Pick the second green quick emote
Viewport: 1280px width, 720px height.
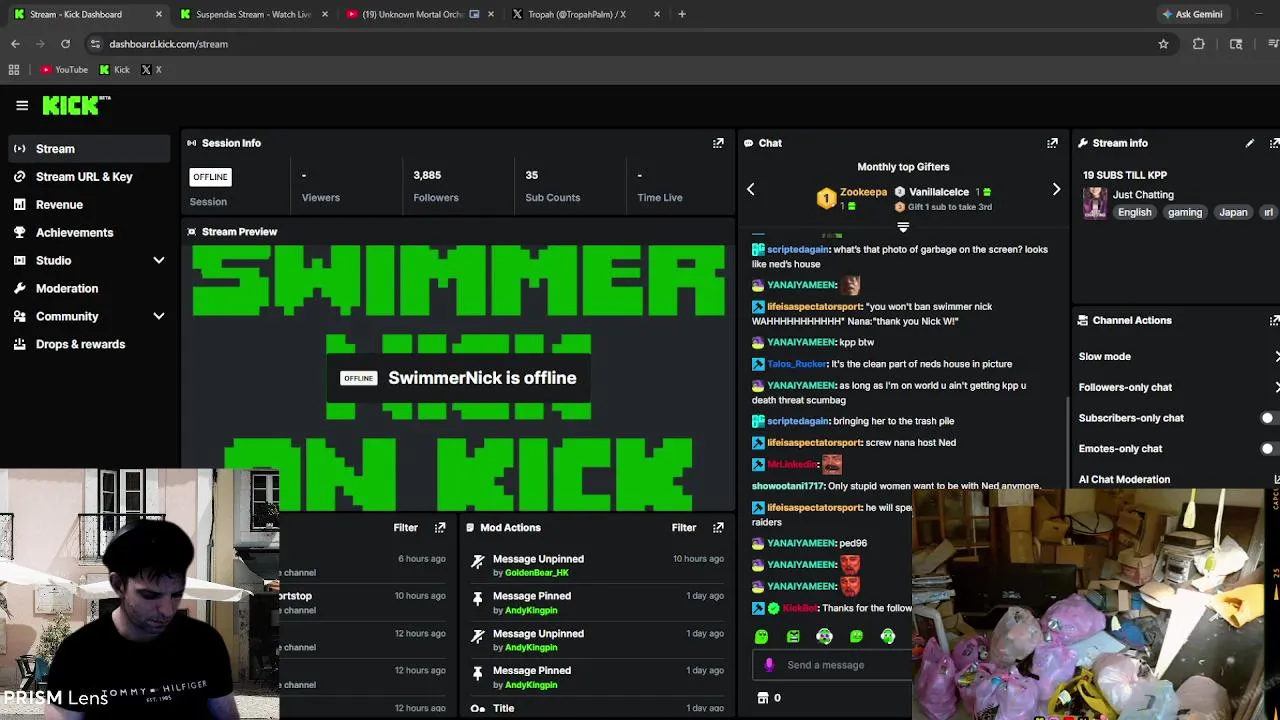click(793, 636)
